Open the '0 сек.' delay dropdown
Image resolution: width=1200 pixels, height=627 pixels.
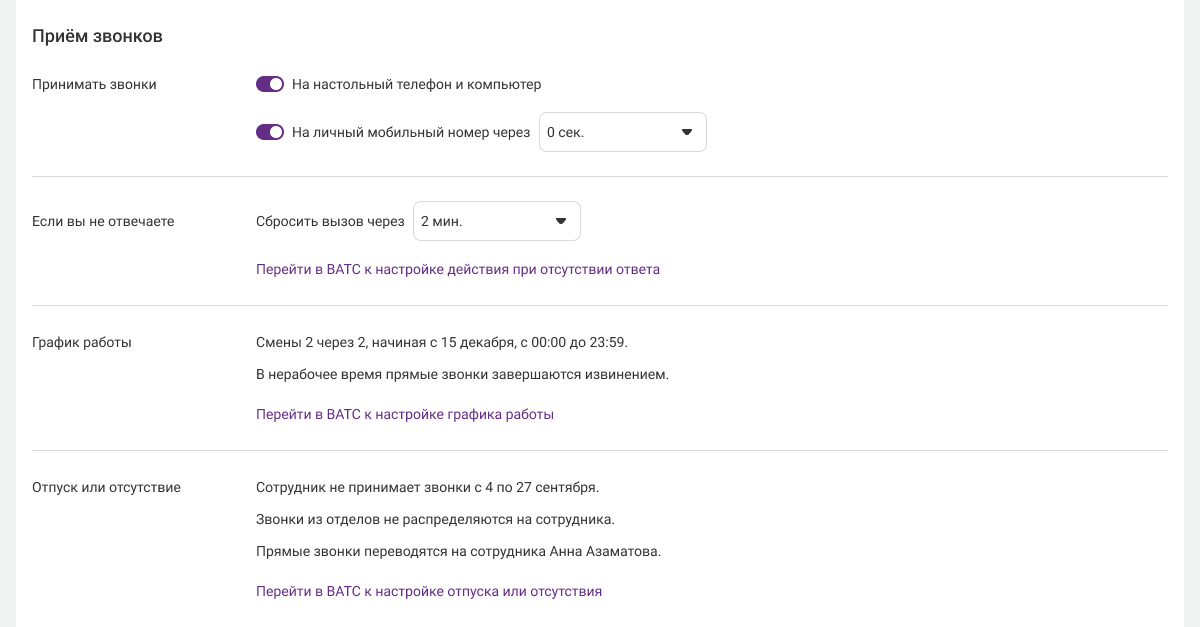click(610, 132)
